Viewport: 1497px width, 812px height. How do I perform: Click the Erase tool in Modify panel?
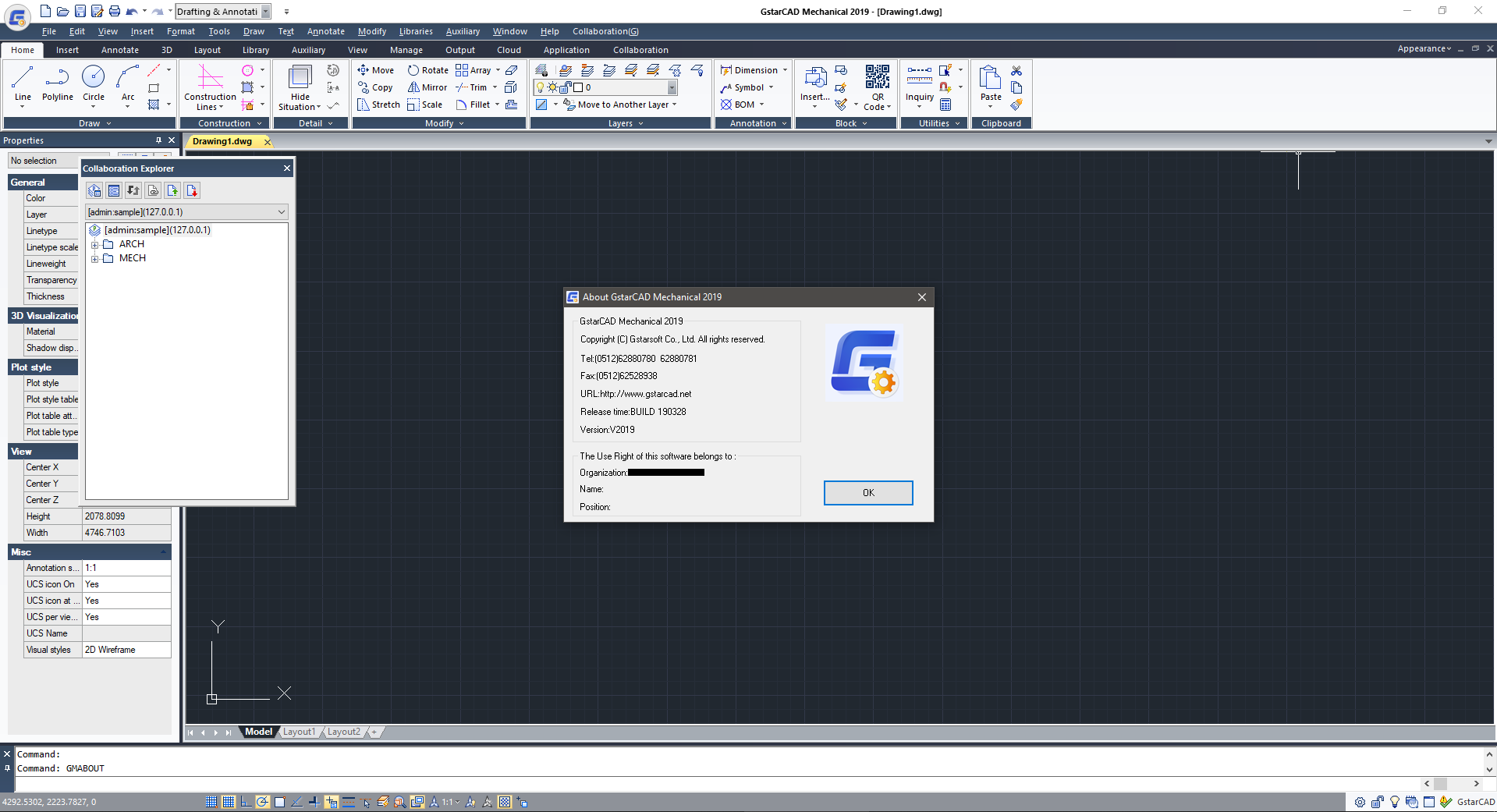click(511, 70)
